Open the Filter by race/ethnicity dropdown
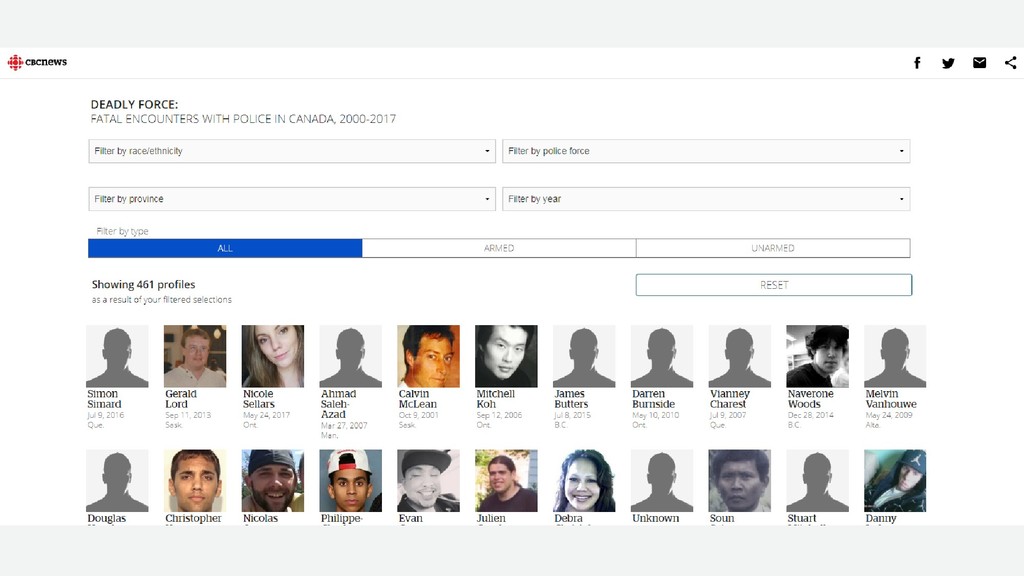The image size is (1024, 576). 292,151
